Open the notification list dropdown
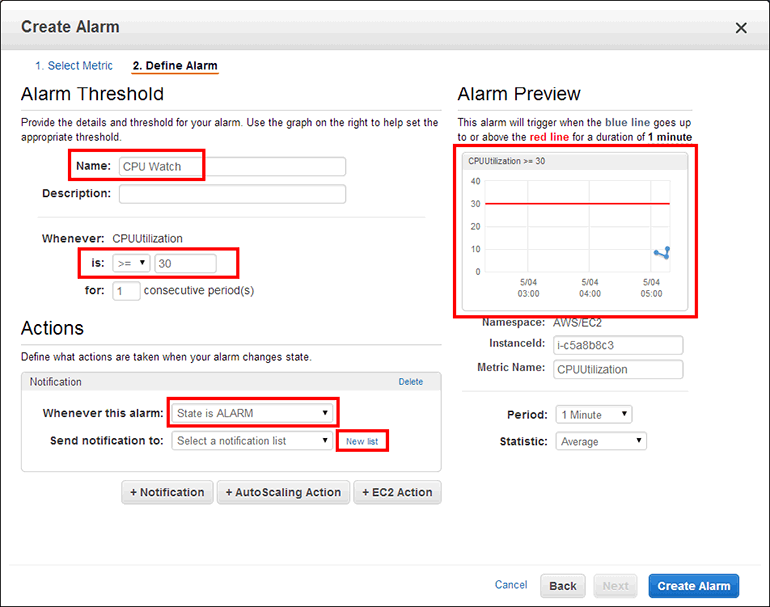Screen dimensions: 770x607 tap(252, 441)
